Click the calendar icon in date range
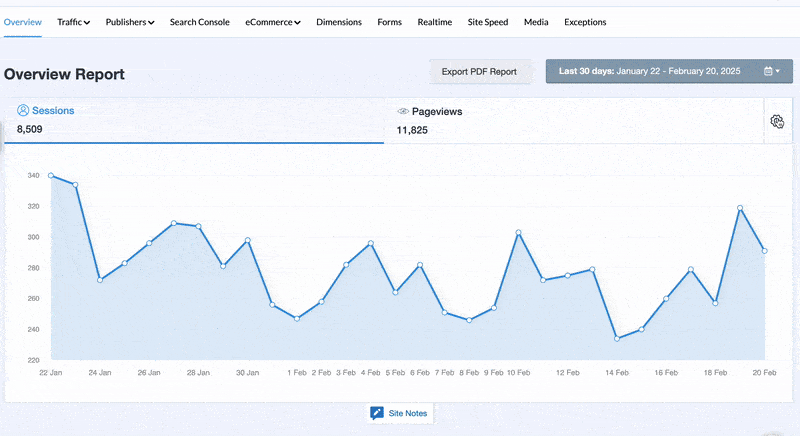The width and height of the screenshot is (800, 436). tap(768, 72)
